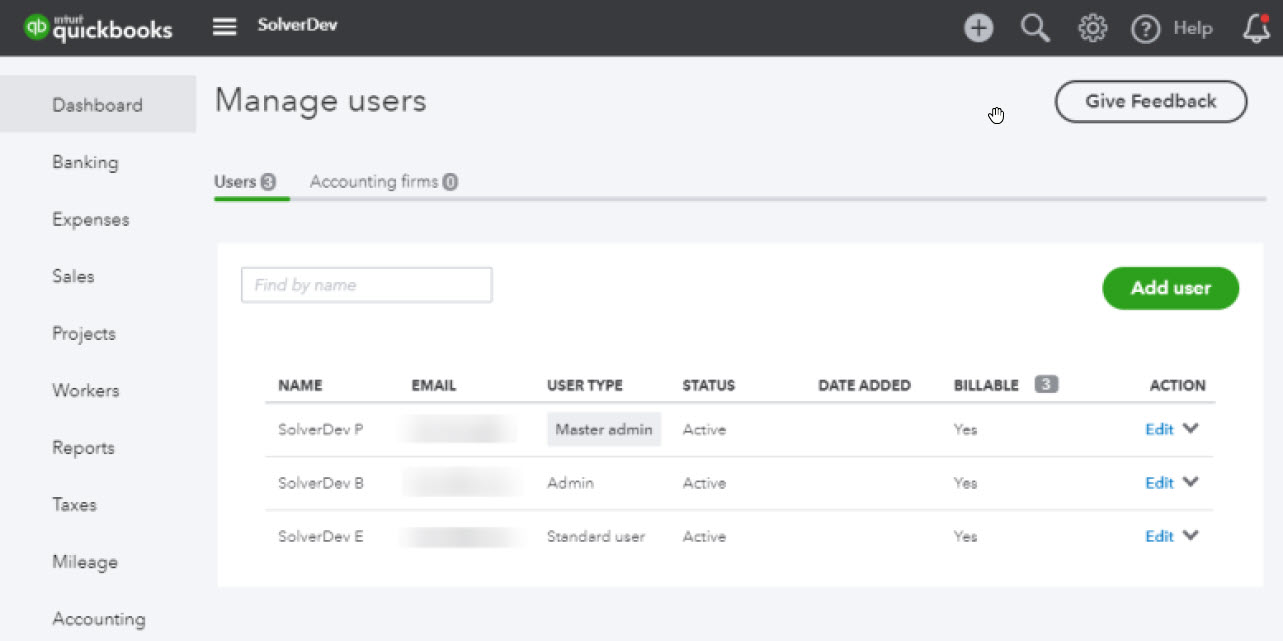Image resolution: width=1283 pixels, height=641 pixels.
Task: Switch to the Accounting firms tab
Action: 383,182
